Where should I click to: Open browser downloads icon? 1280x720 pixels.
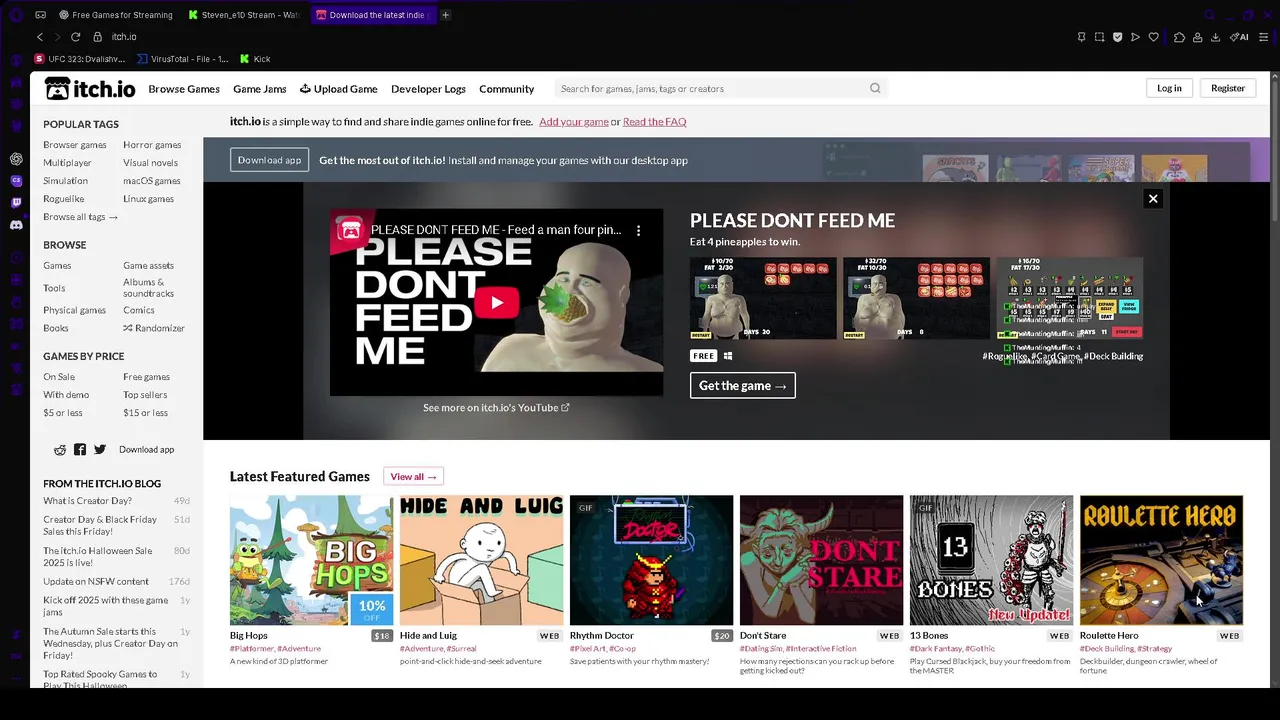click(x=1215, y=37)
